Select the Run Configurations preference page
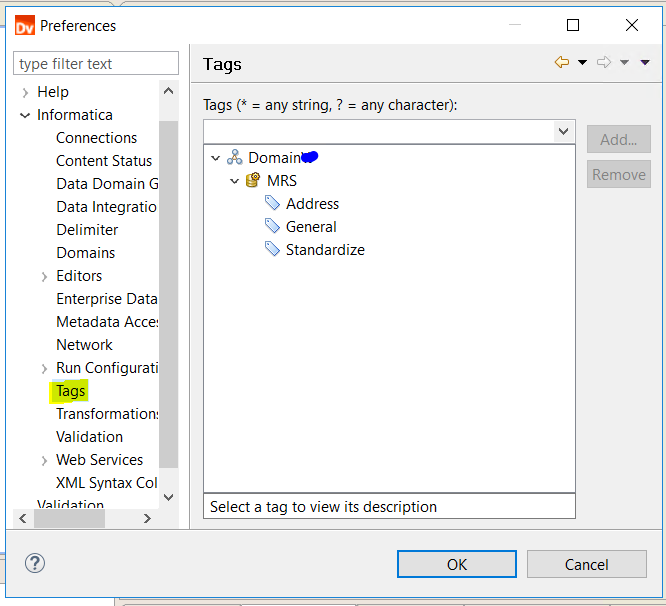 [x=107, y=367]
